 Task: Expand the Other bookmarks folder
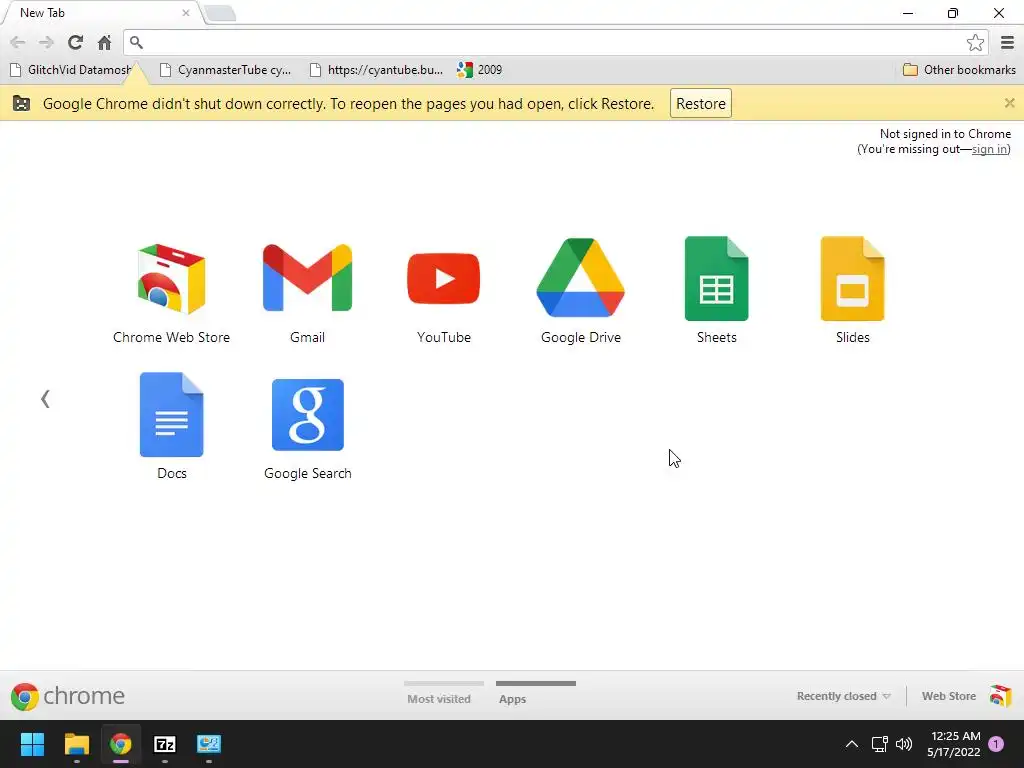(x=959, y=70)
